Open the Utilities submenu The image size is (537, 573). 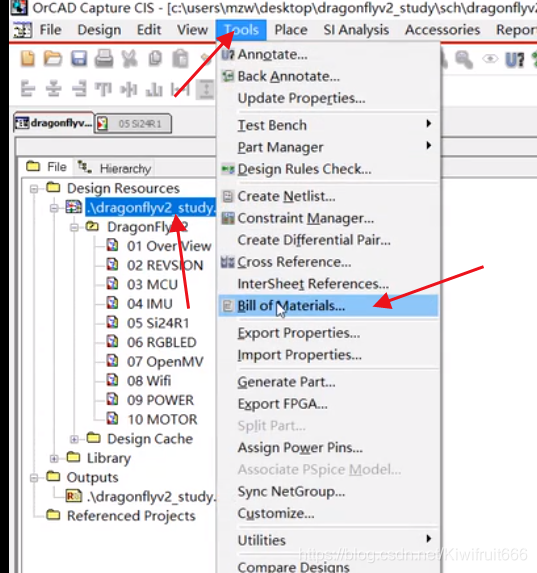(x=329, y=540)
